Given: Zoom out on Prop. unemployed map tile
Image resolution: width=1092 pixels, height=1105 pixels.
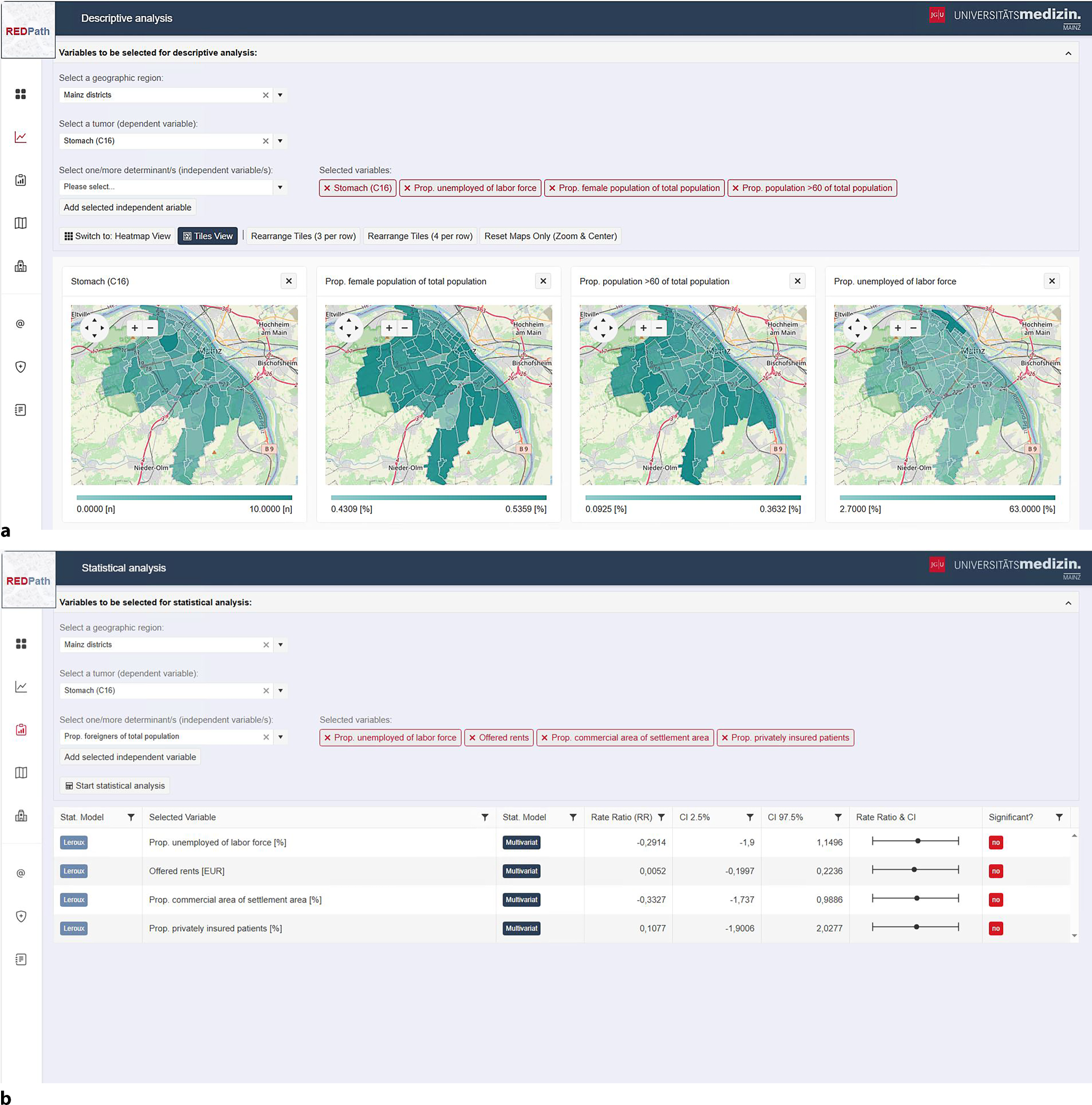Looking at the screenshot, I should pos(913,328).
